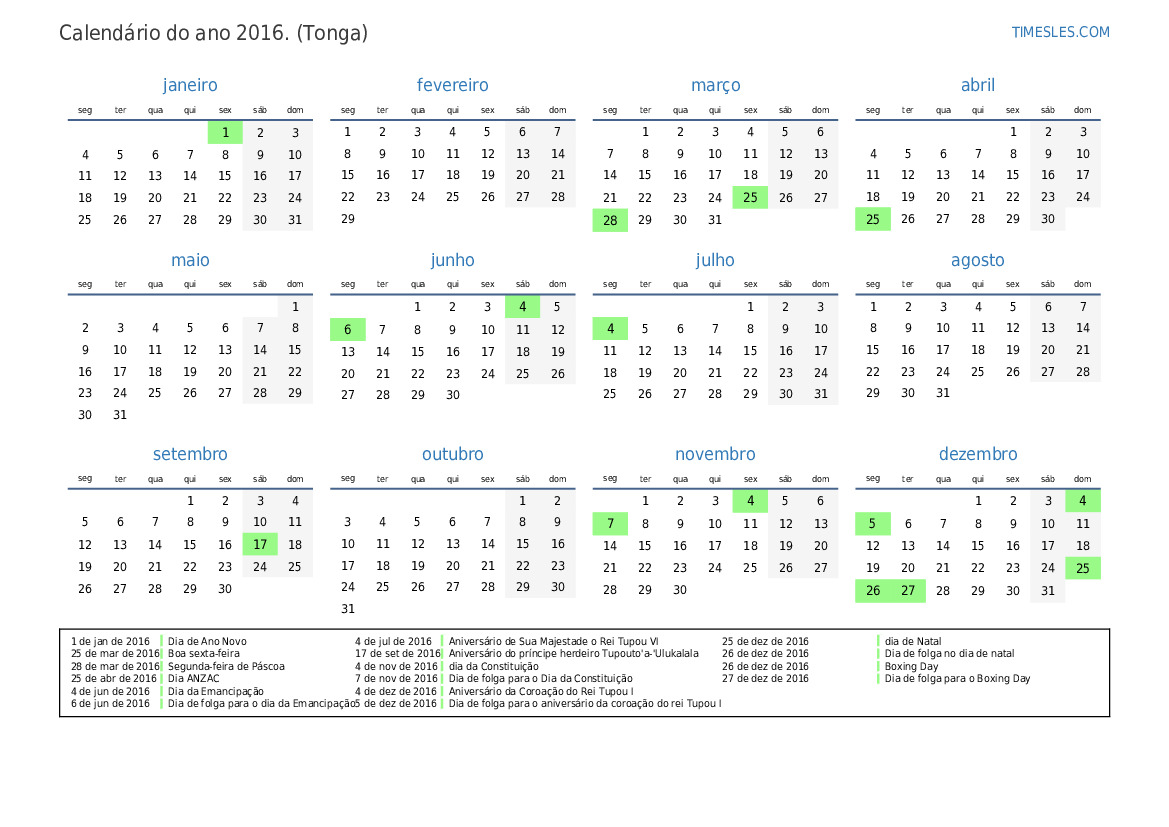This screenshot has height=827, width=1169.
Task: Click highlighted December 27 date
Action: (x=907, y=591)
